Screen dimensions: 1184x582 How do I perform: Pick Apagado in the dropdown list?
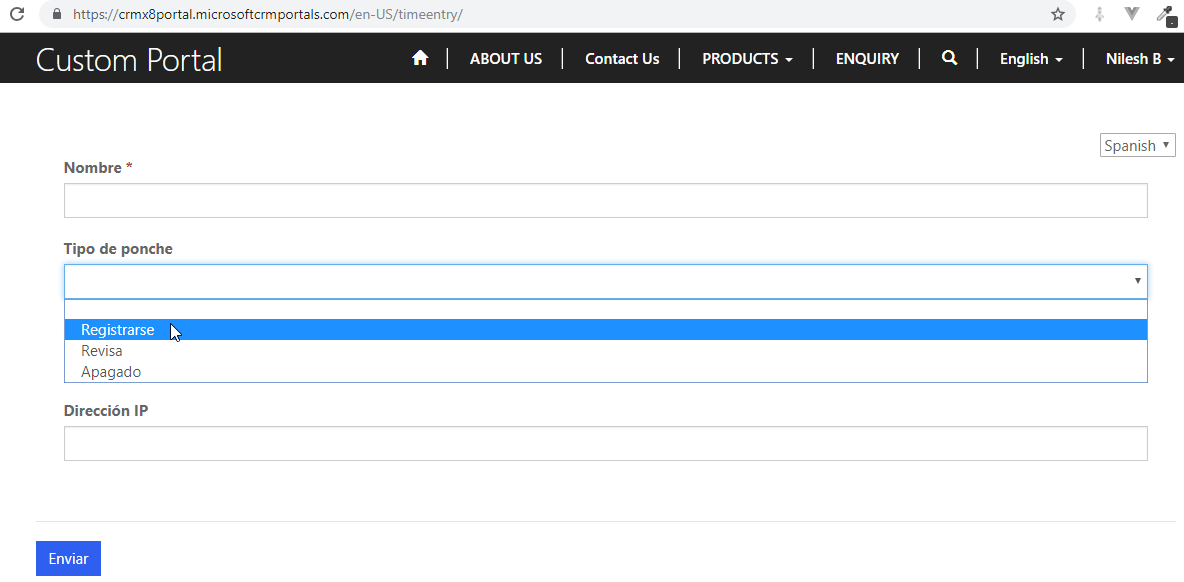coord(111,372)
